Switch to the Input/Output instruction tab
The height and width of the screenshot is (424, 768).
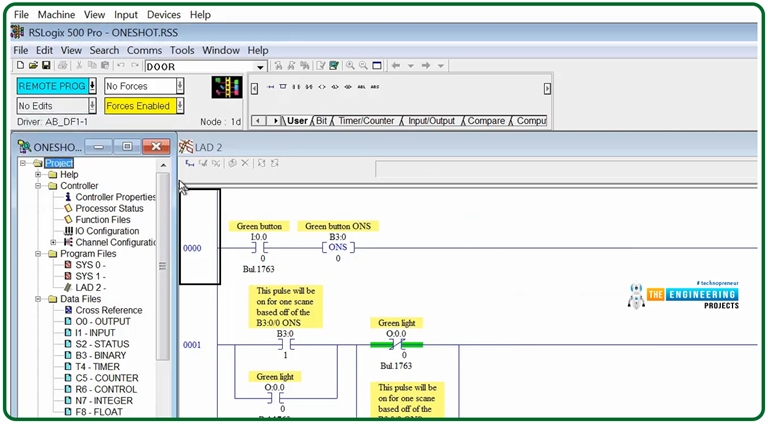431,121
